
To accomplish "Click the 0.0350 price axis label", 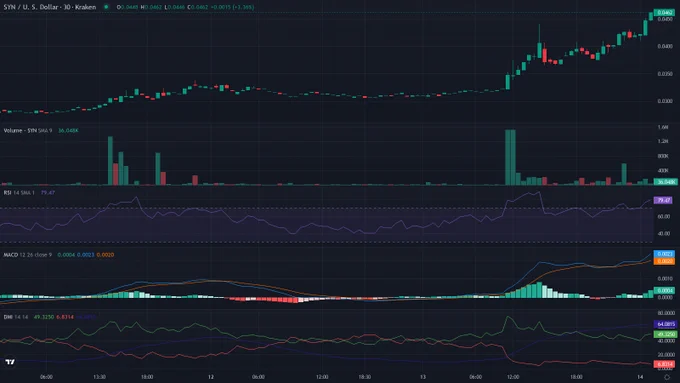I will (x=665, y=74).
